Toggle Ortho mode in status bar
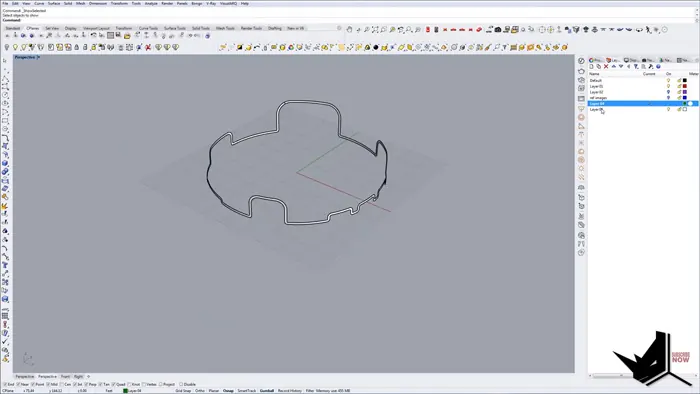This screenshot has height=394, width=700. [200, 391]
